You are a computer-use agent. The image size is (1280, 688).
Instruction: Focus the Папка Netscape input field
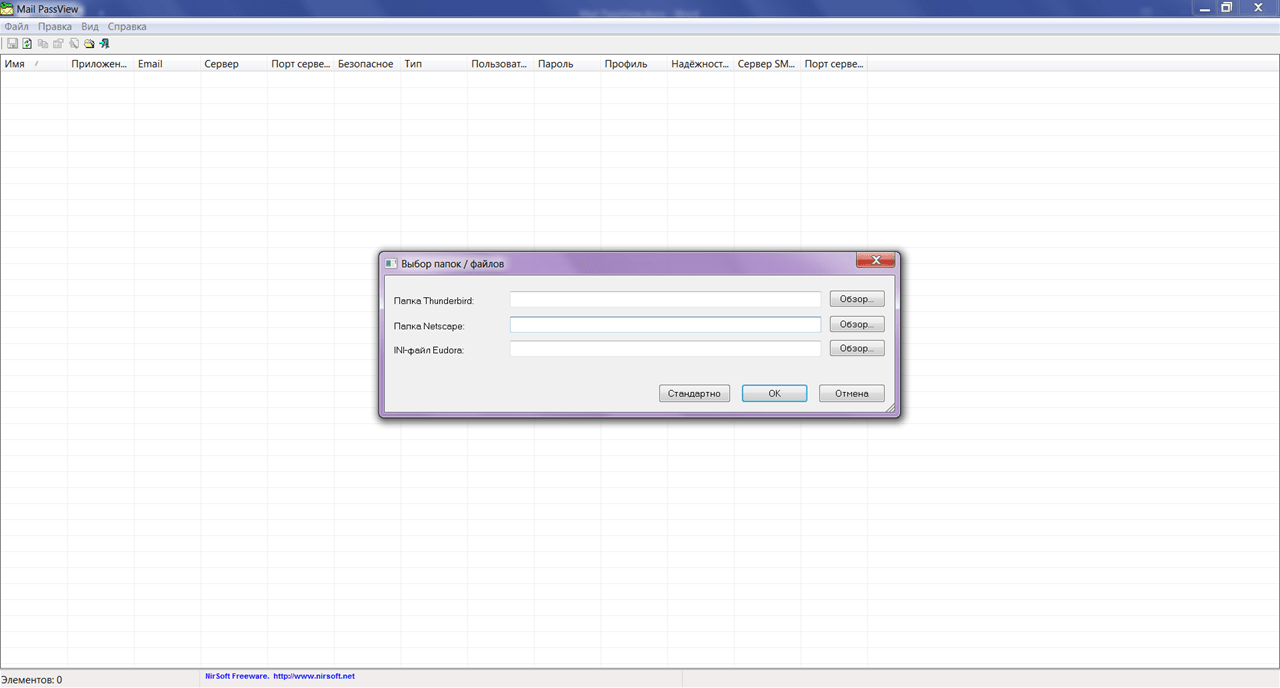pos(665,324)
